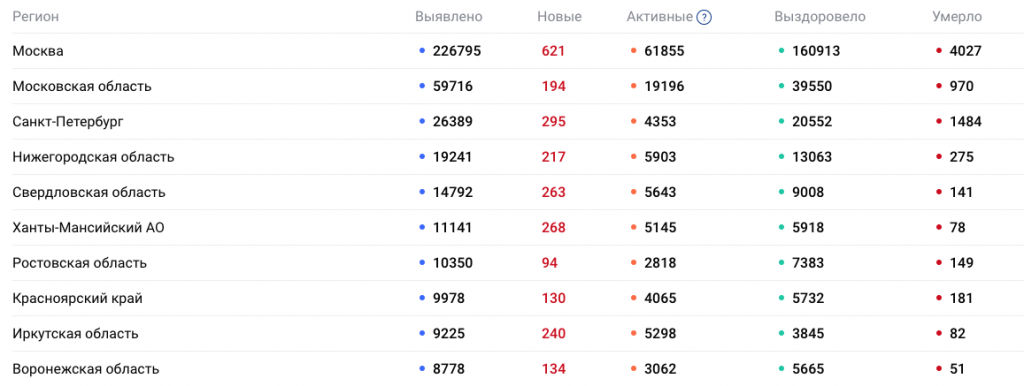Click the Красноярский край region name

pyautogui.click(x=78, y=298)
